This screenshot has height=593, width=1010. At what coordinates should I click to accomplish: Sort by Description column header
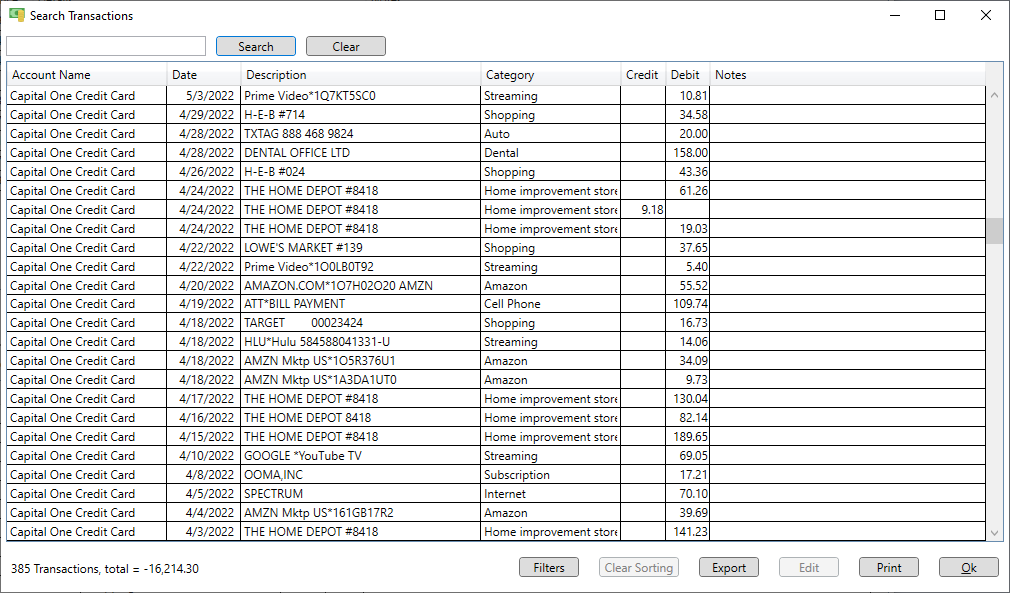click(361, 75)
